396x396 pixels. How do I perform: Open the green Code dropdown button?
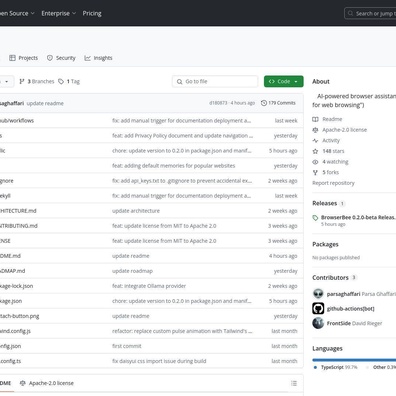pos(284,81)
